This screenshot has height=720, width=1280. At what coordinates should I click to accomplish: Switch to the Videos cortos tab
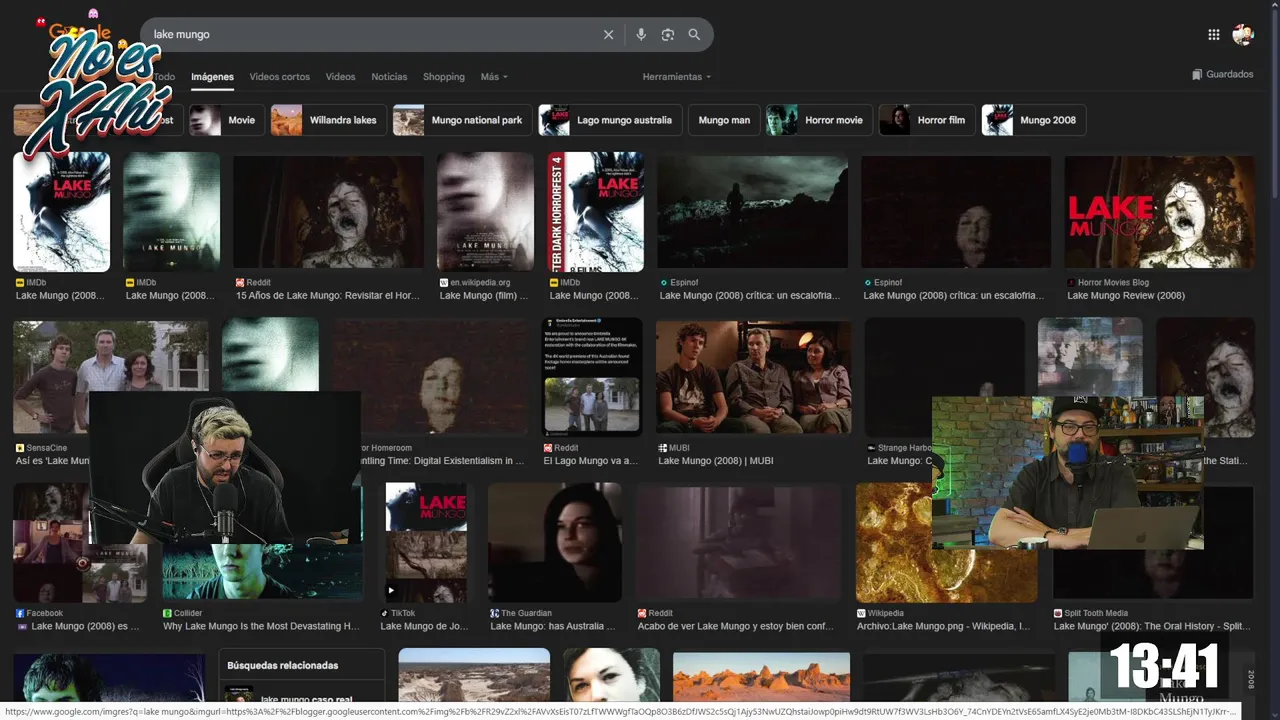(279, 77)
